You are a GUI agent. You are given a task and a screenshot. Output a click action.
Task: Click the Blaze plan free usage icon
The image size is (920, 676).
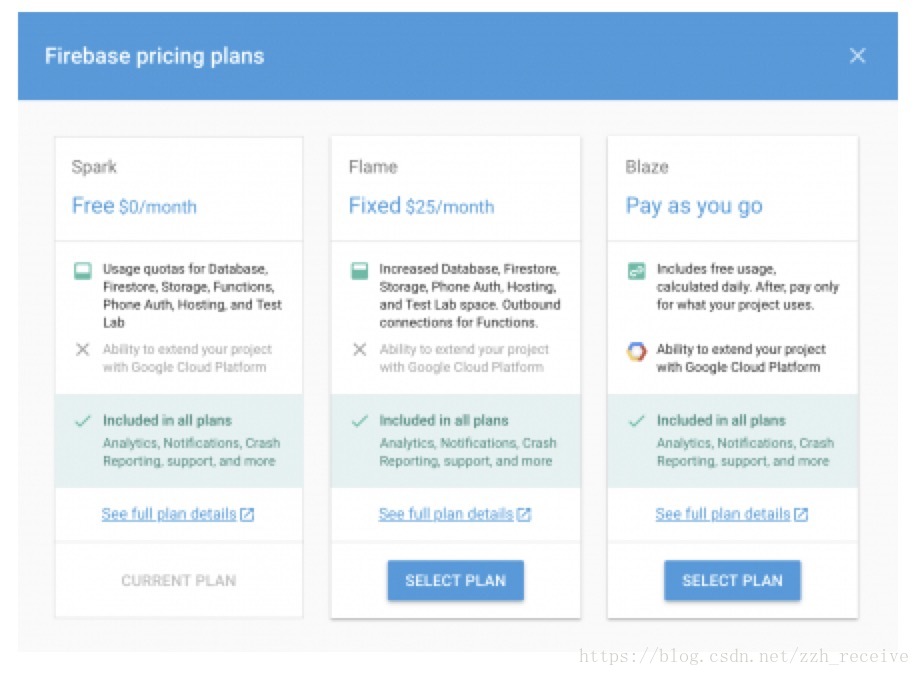click(x=636, y=271)
